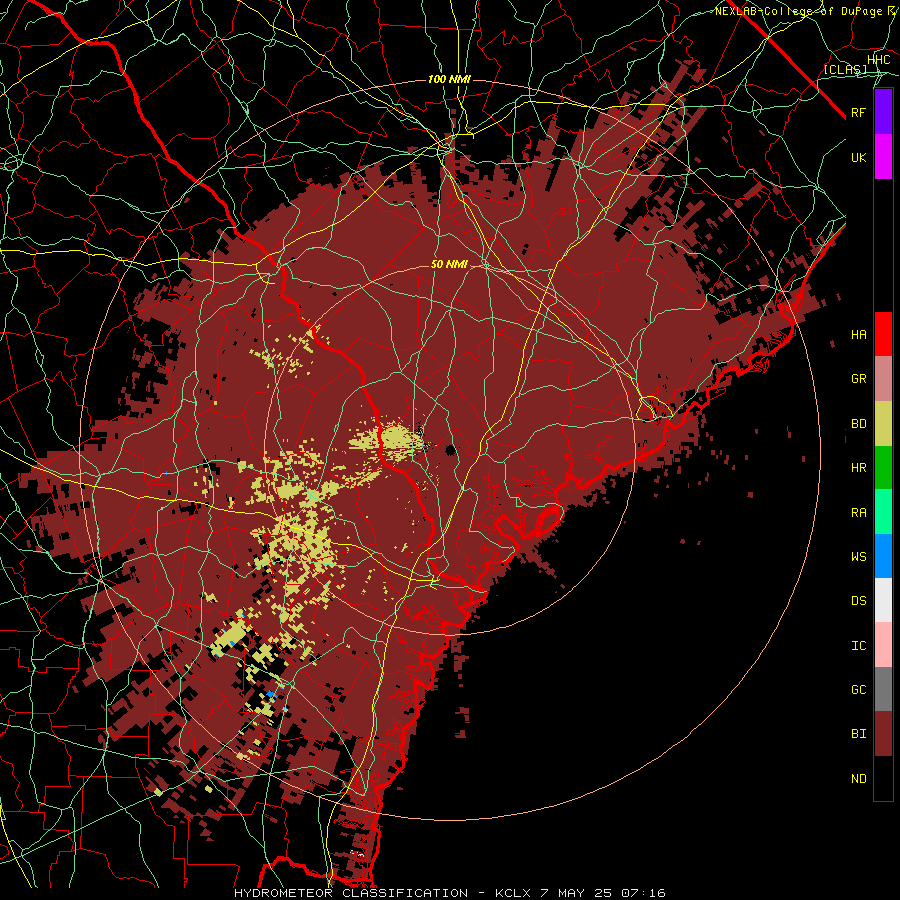Click the RF legend label text
The width and height of the screenshot is (900, 900).
pos(859,112)
